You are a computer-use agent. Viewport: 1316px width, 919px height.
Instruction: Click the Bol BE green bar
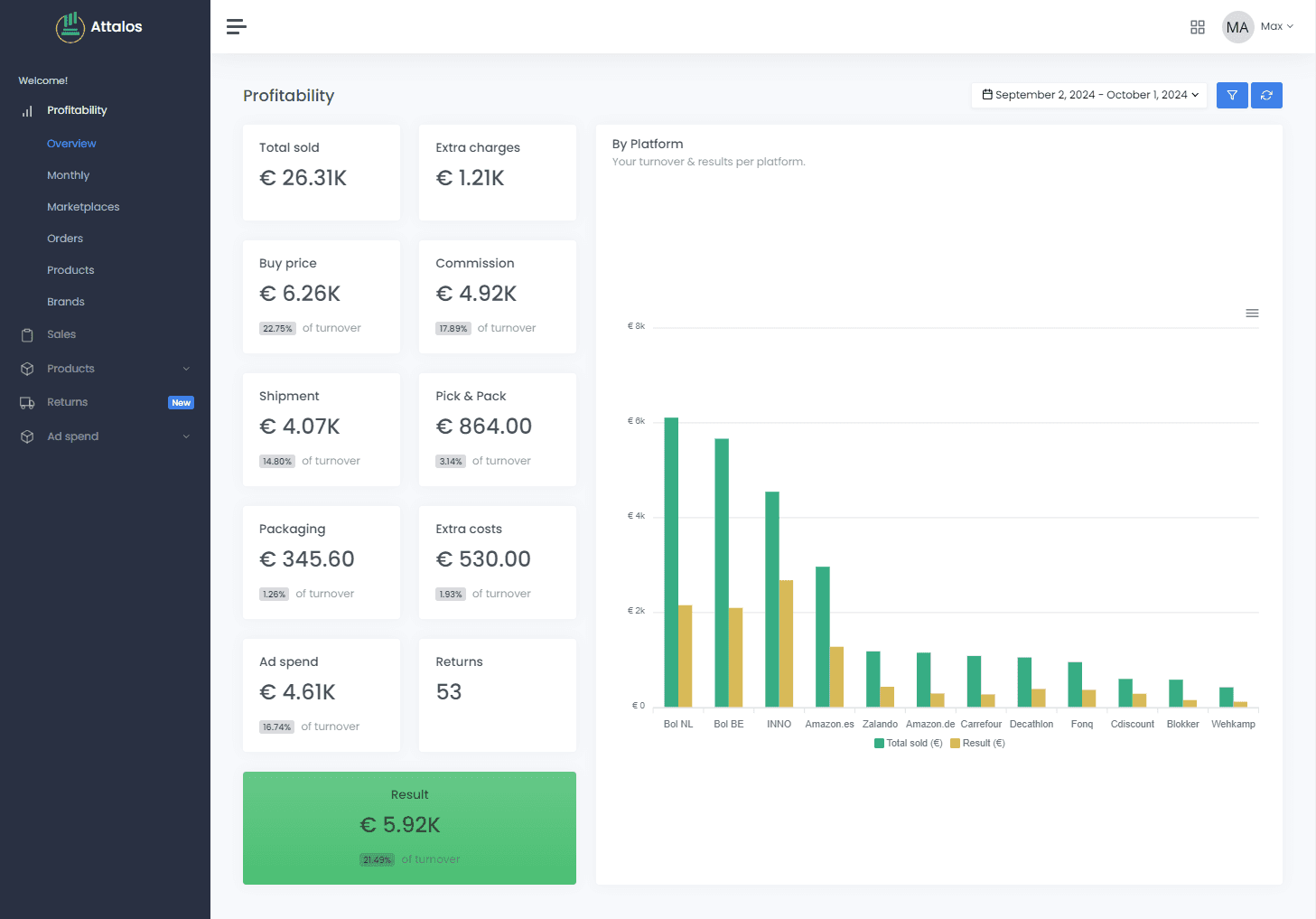[x=722, y=573]
